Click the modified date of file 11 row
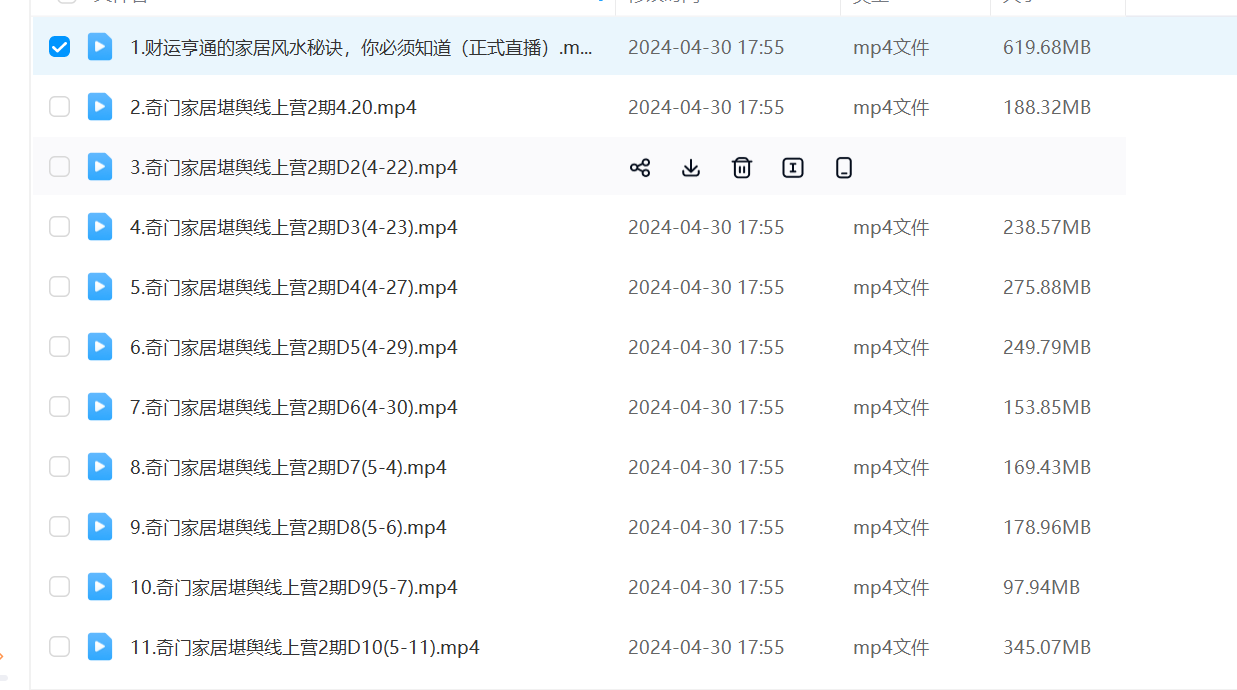Viewport: 1237px width, 690px height. (x=705, y=647)
